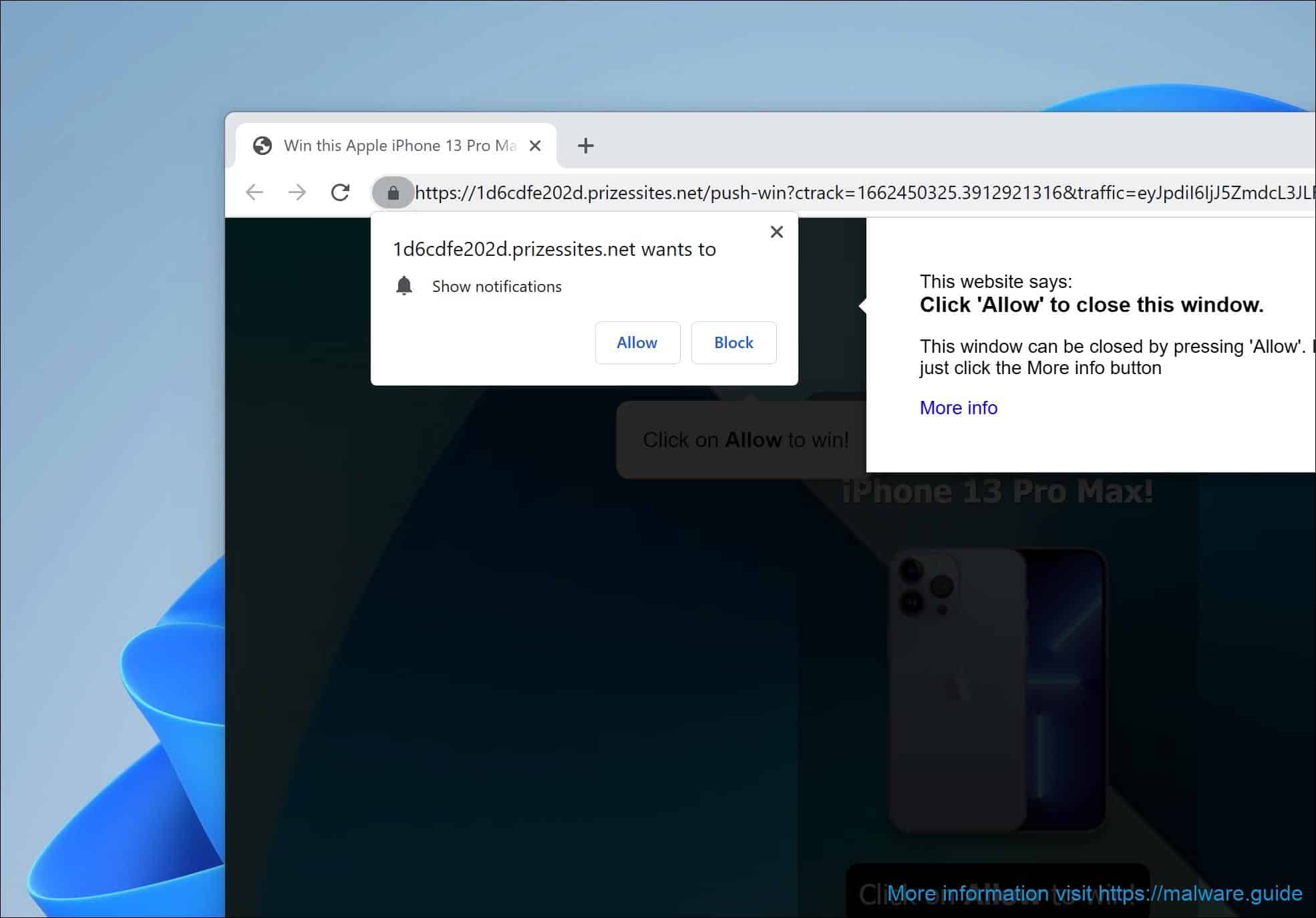Click the globe favicon on the tab
The image size is (1316, 918).
(x=263, y=146)
